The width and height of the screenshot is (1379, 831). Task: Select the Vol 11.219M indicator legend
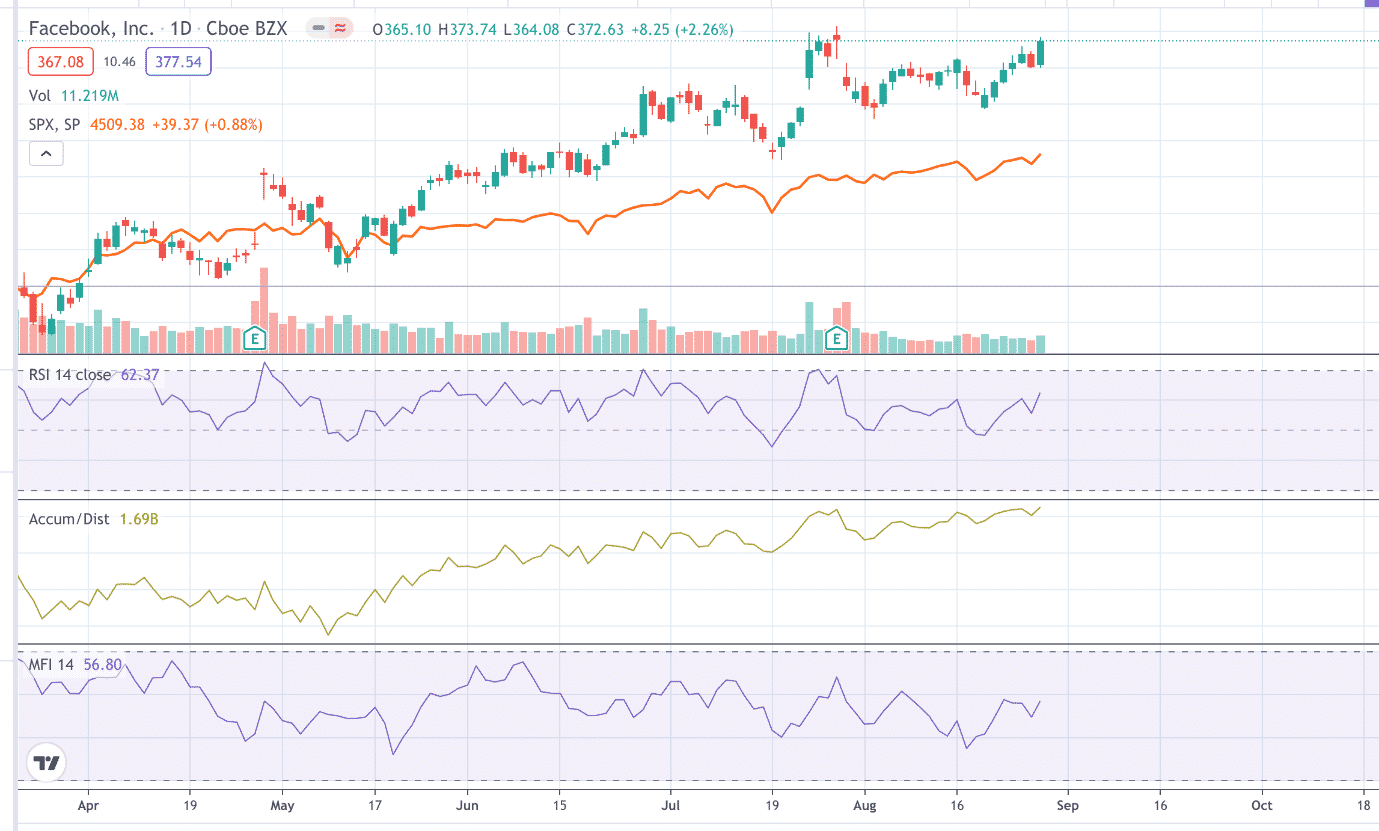tap(74, 96)
